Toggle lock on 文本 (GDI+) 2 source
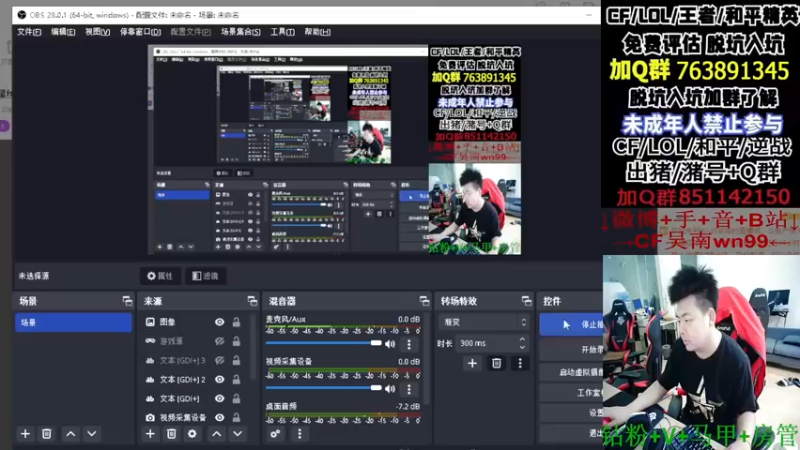Image resolution: width=800 pixels, height=450 pixels. (236, 380)
